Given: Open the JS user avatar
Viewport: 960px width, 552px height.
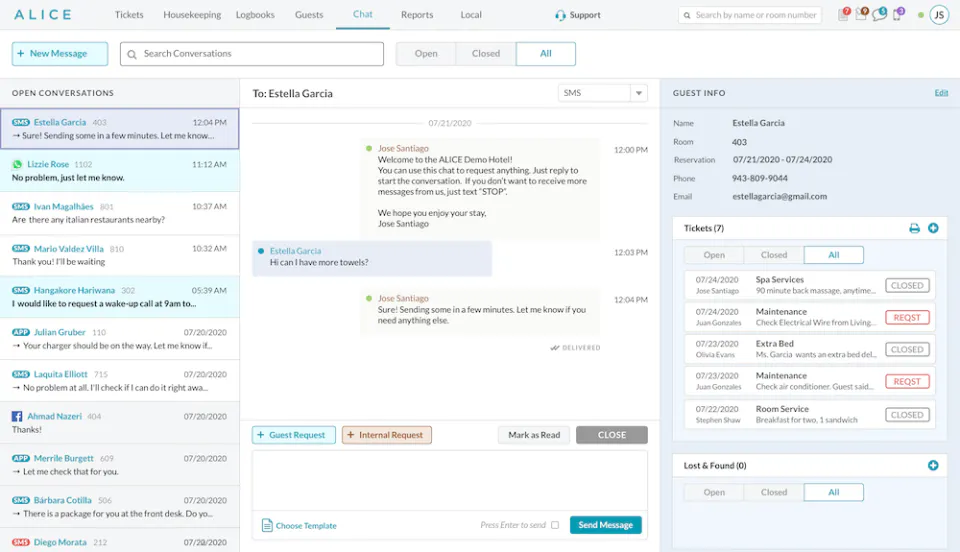Looking at the screenshot, I should pos(939,15).
